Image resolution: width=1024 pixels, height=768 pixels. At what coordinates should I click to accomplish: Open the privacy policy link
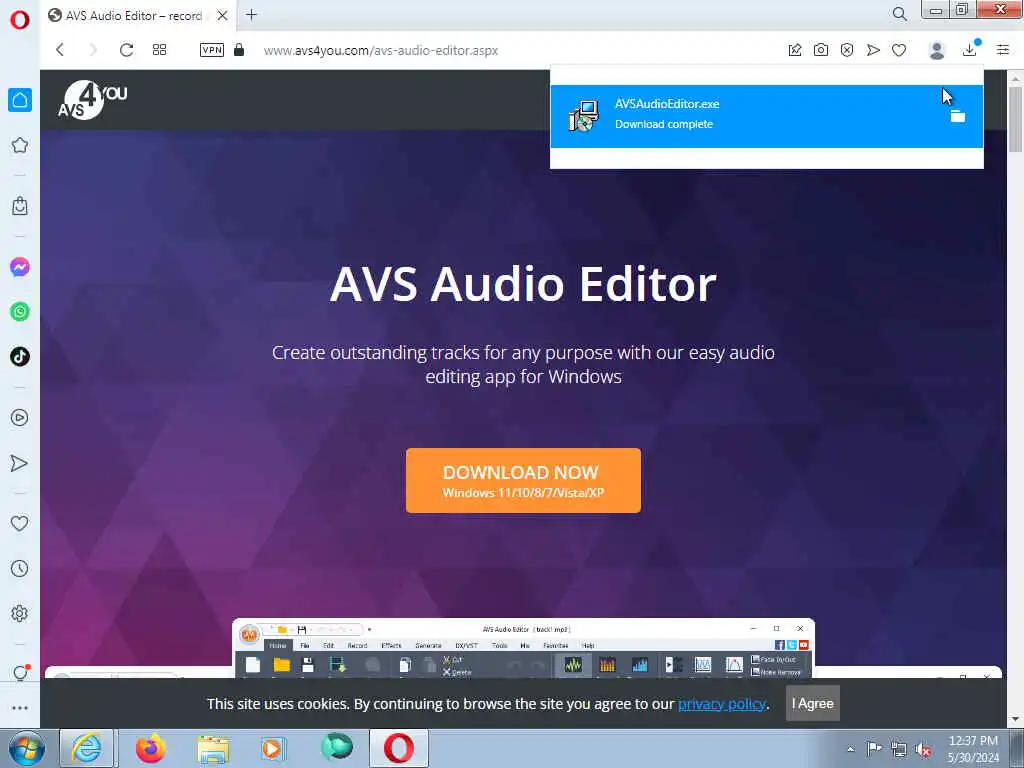point(722,703)
